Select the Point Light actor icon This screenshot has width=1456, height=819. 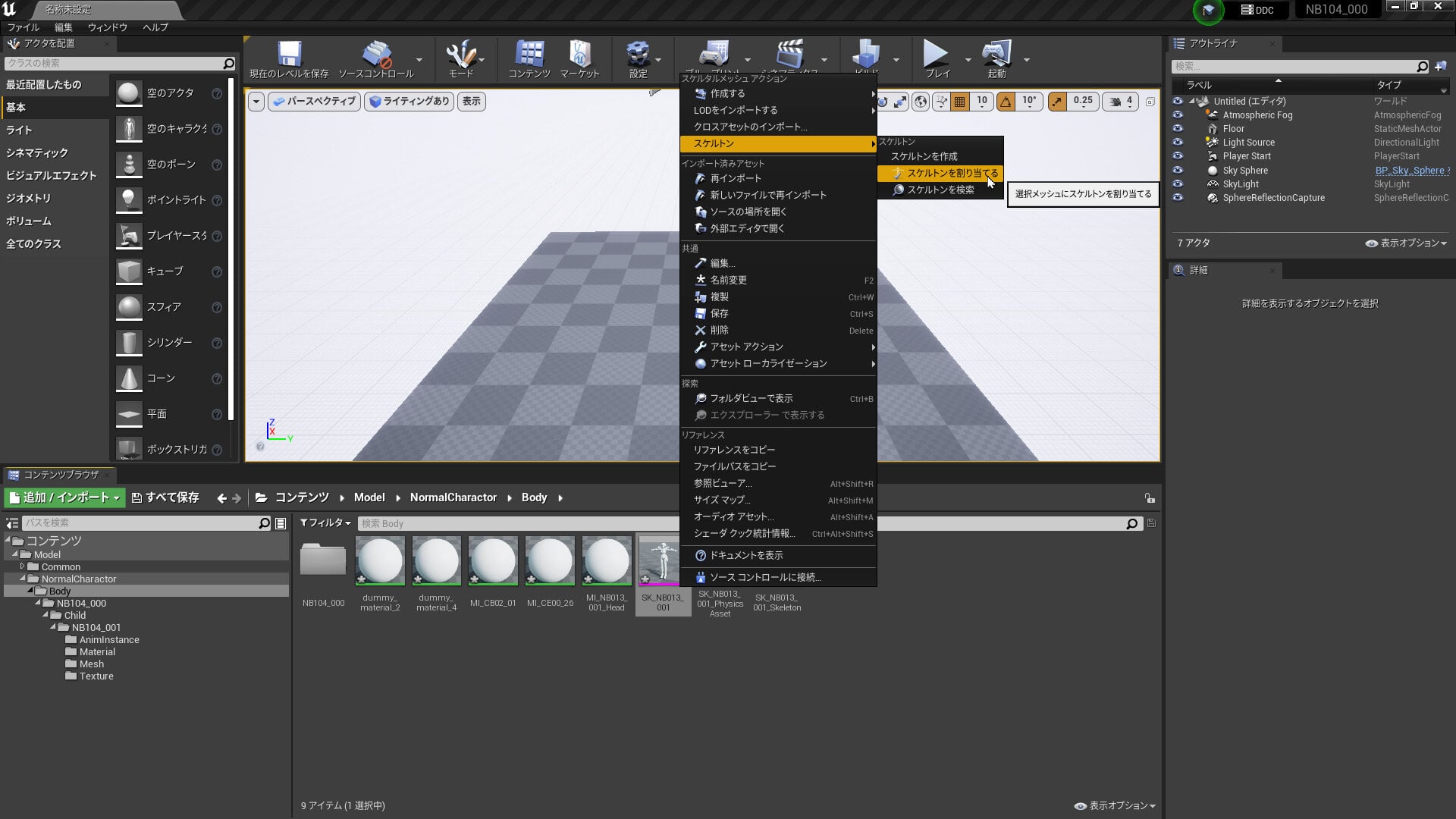pyautogui.click(x=129, y=200)
